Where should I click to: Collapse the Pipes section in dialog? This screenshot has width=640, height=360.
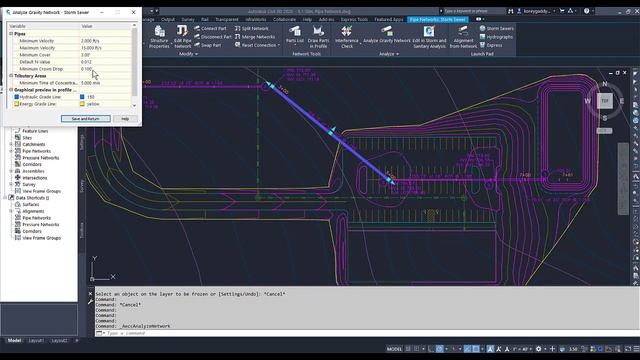coord(11,34)
